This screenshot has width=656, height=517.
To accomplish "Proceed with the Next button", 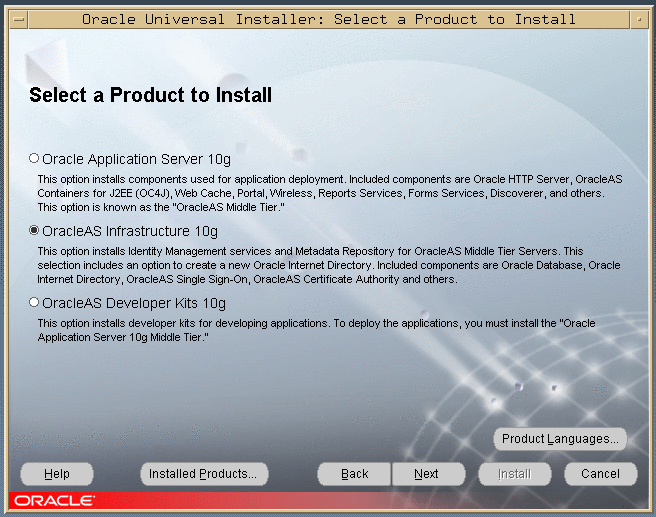I will [x=428, y=474].
